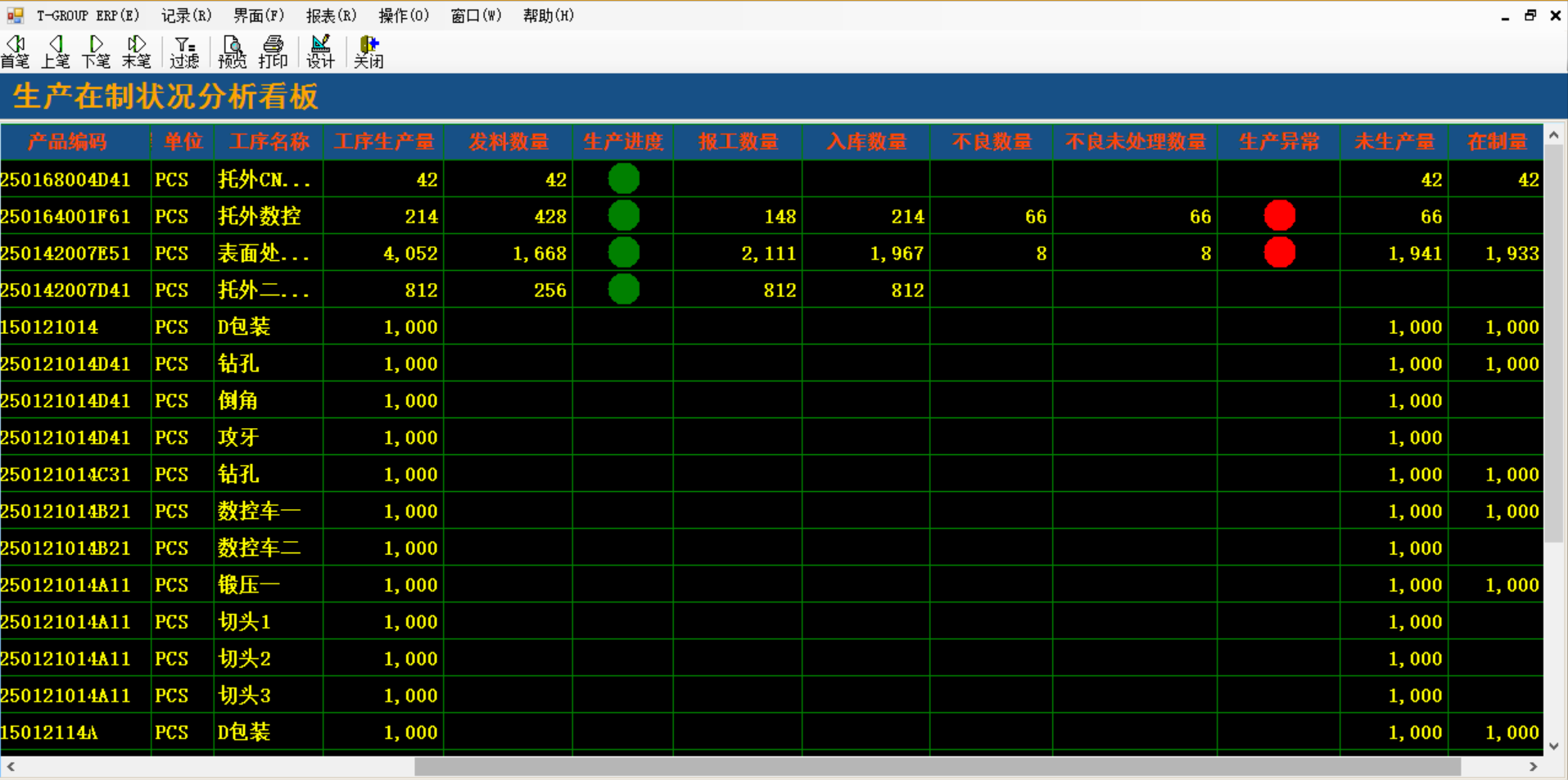The image size is (1568, 780).
Task: Restore down the application window
Action: [1530, 16]
